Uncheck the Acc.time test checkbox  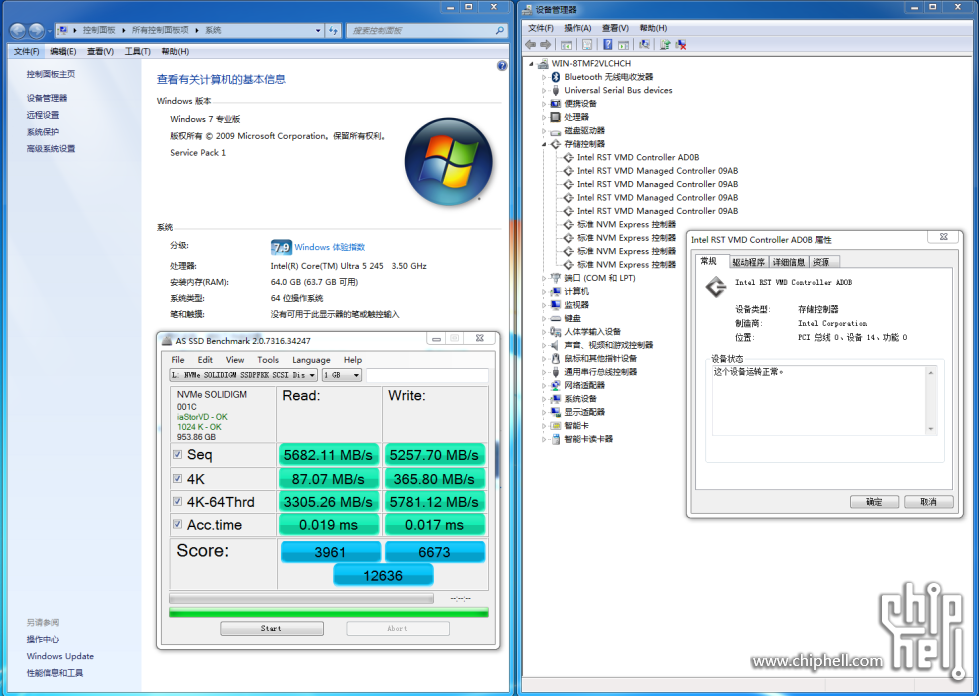click(x=177, y=524)
